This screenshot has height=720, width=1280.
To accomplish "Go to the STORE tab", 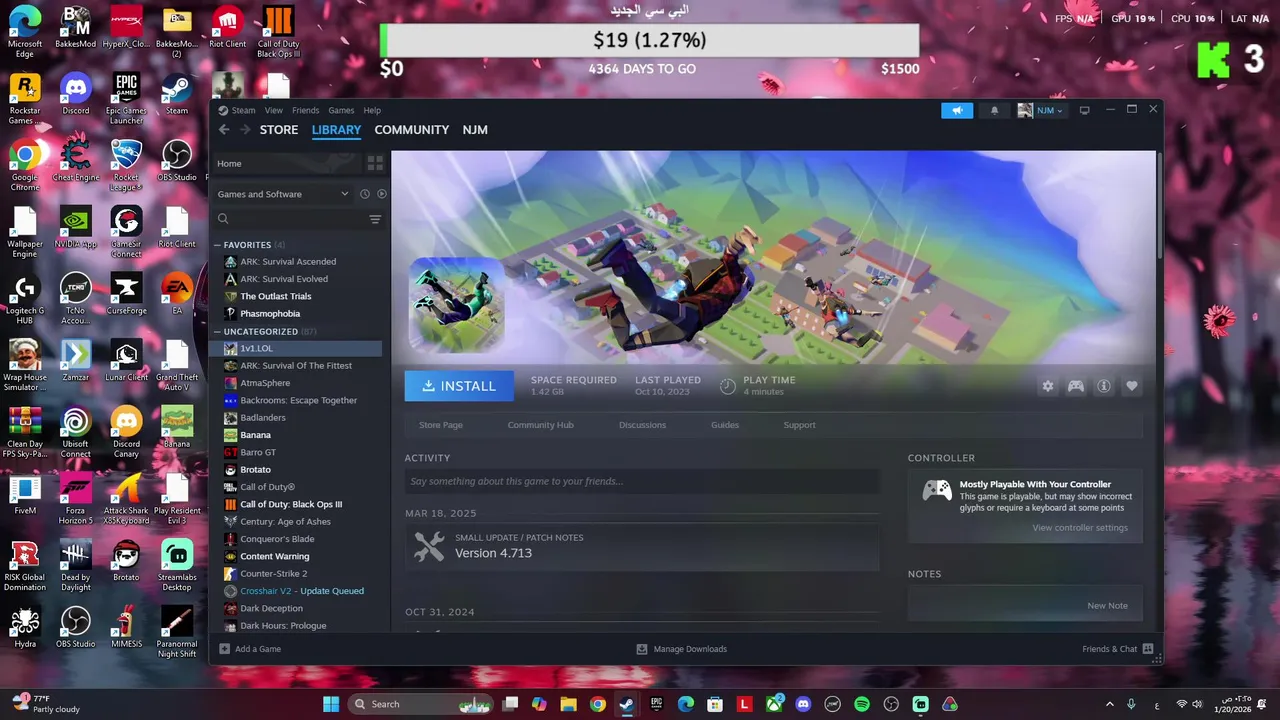I will pos(279,130).
